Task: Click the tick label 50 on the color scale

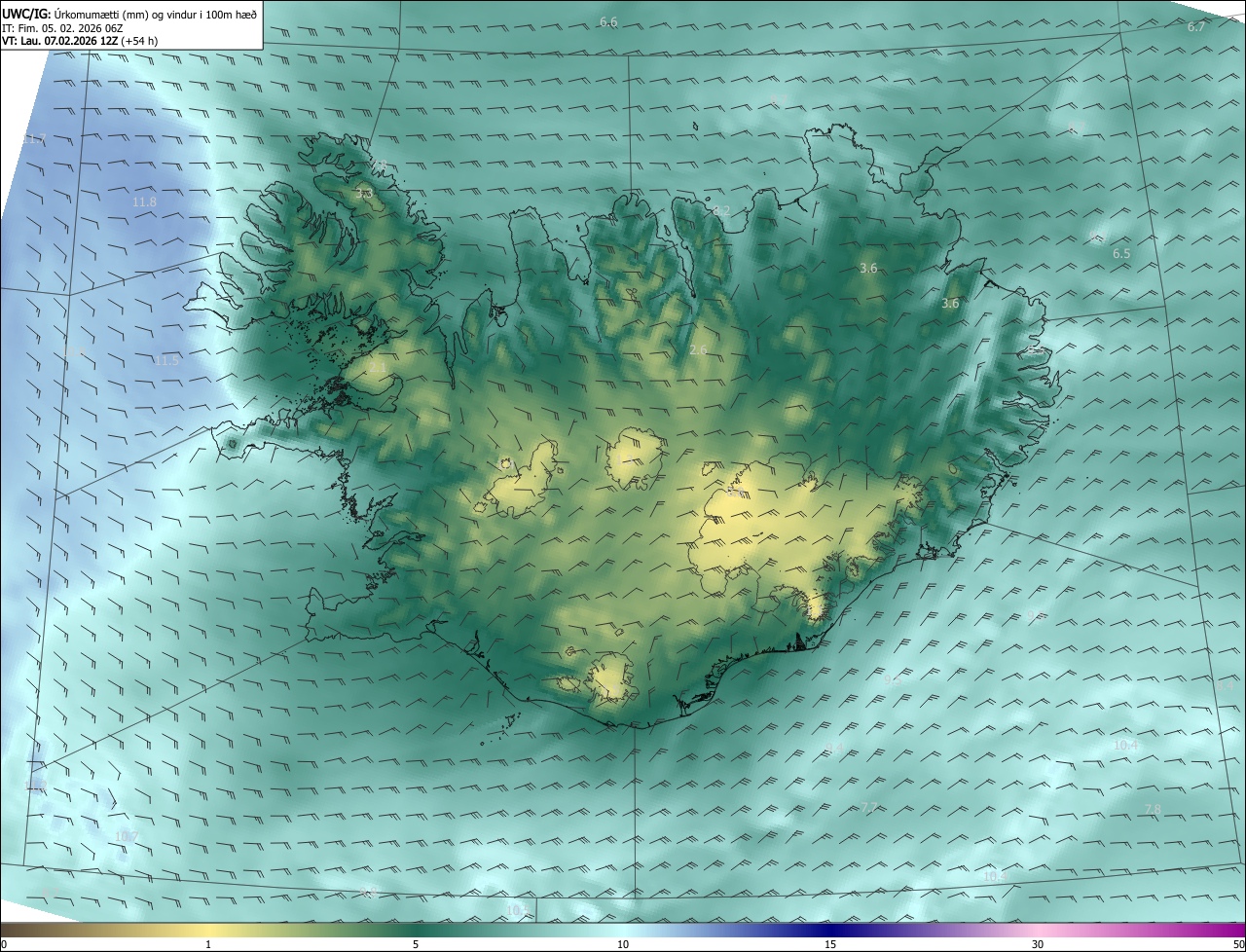Action: coord(1238,944)
